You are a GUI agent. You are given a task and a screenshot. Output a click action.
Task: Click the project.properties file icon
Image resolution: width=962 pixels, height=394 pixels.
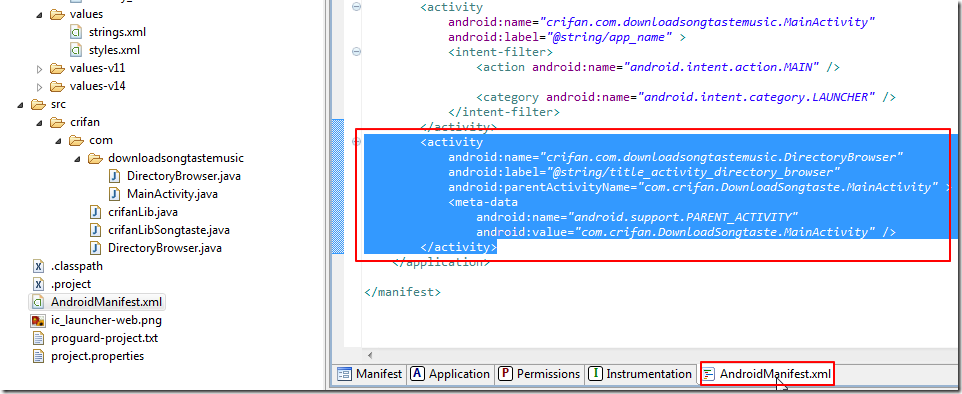click(38, 356)
